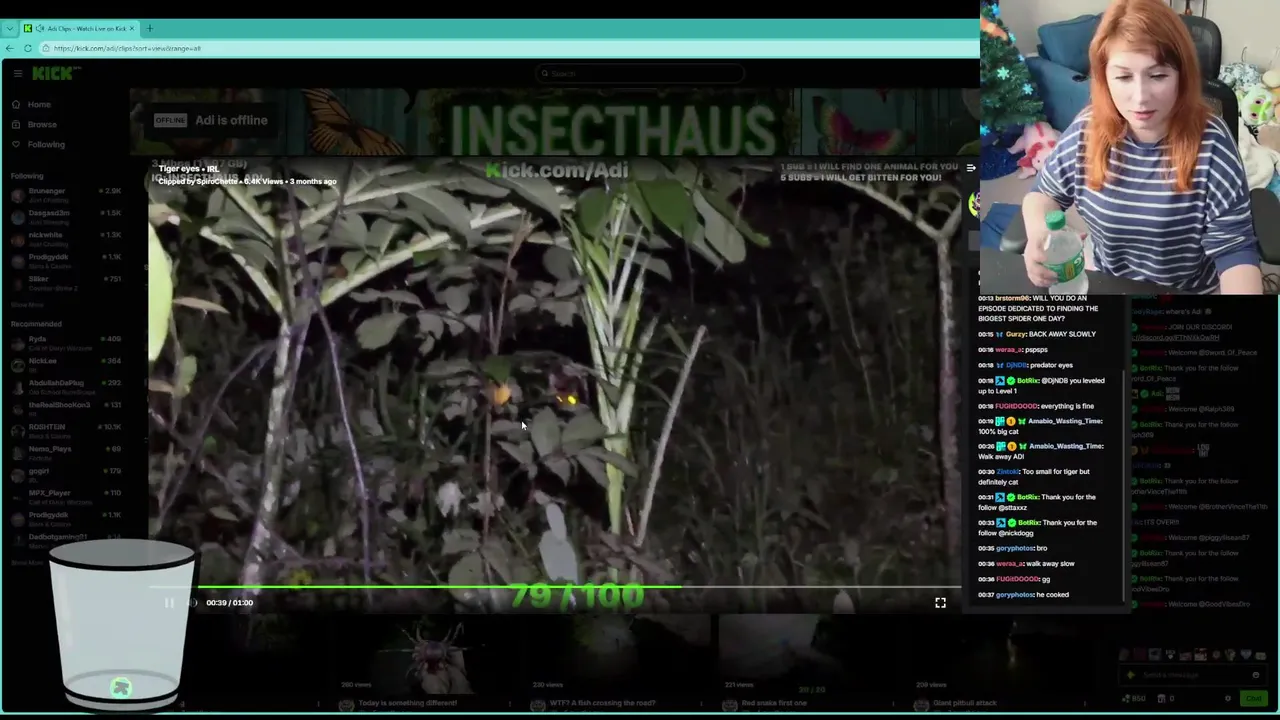Open Prodigyddk channel in Following list
This screenshot has height=720, width=1280.
65,260
